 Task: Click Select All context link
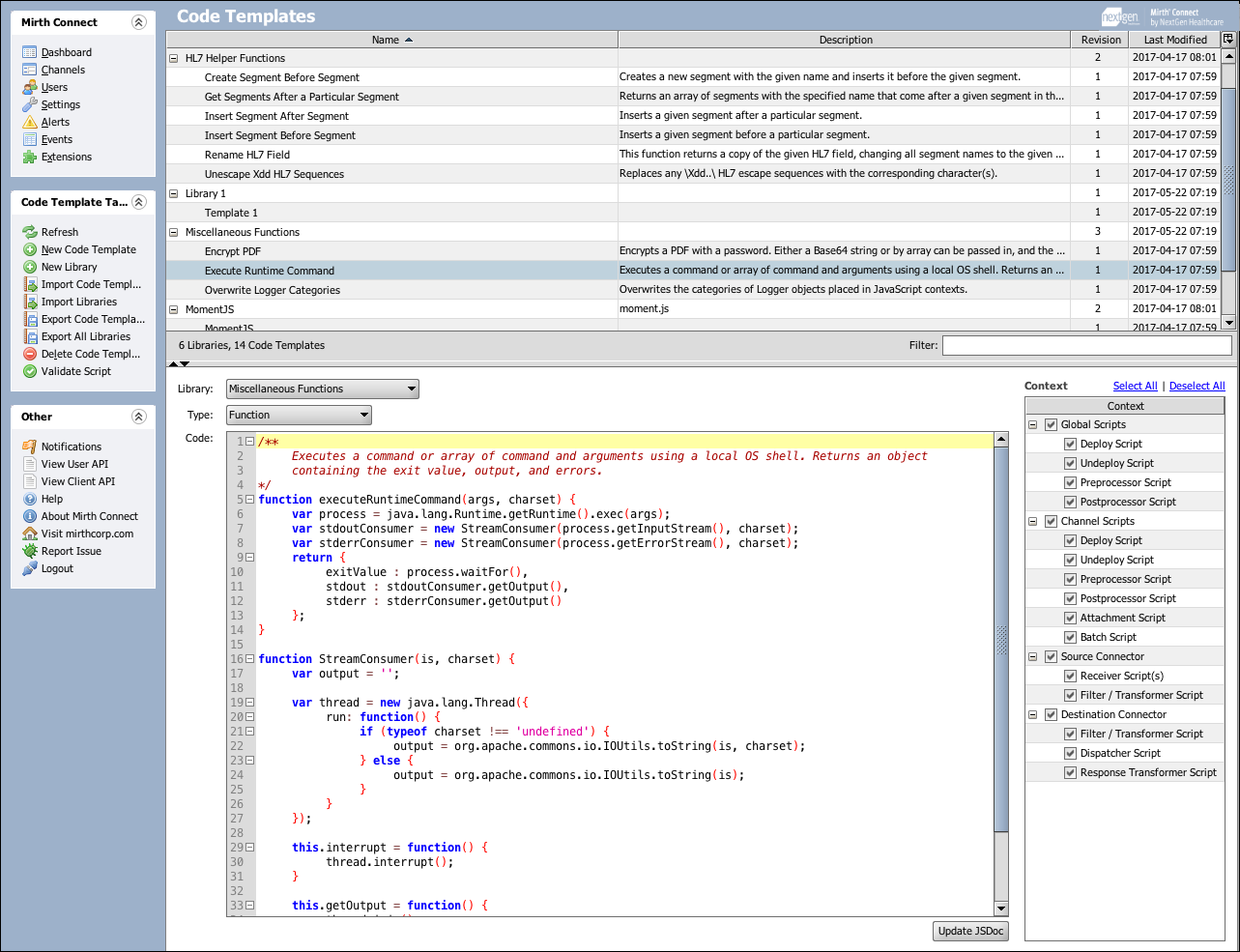(1135, 386)
